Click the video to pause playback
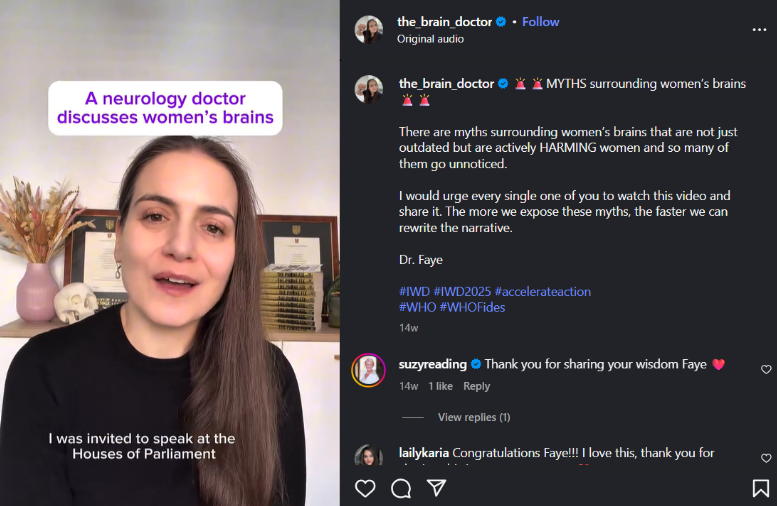777x506 pixels. pos(170,300)
